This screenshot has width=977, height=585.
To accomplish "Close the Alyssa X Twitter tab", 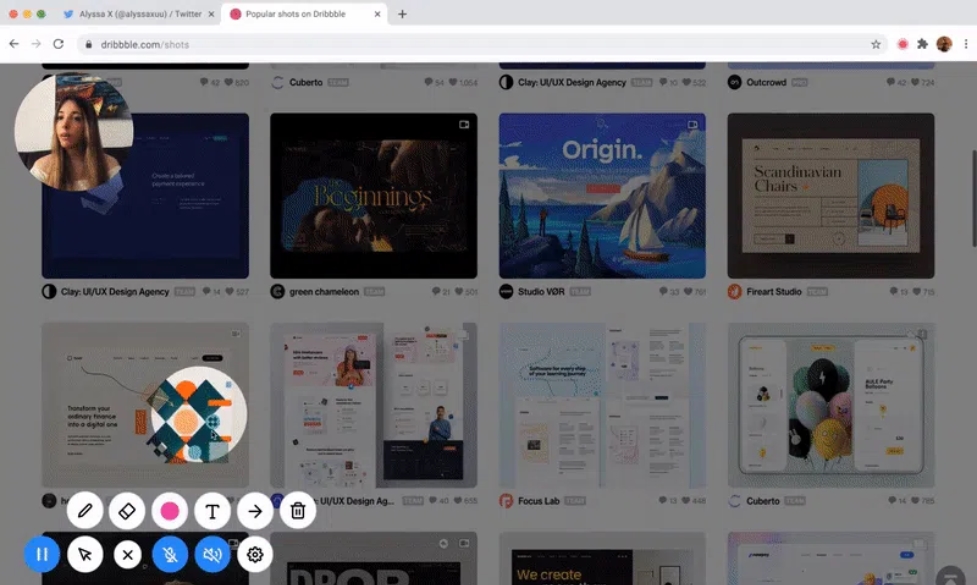I will (x=211, y=14).
